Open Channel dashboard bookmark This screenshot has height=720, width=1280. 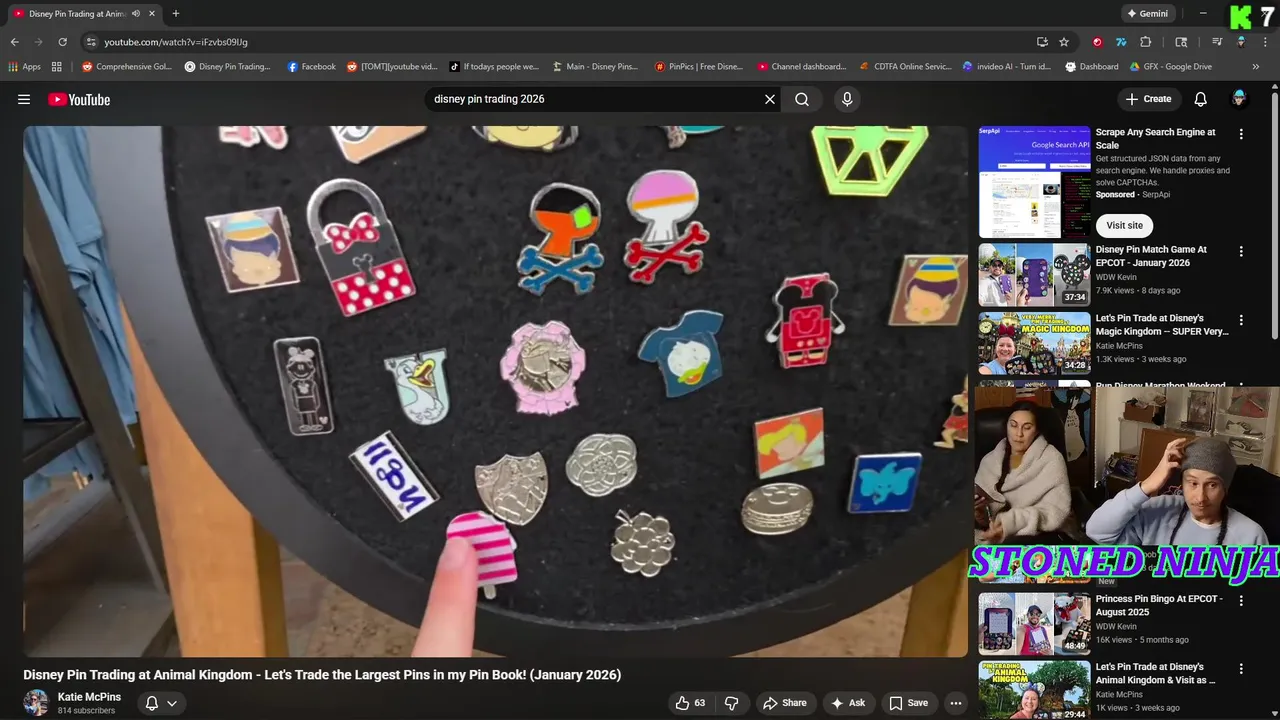(x=802, y=67)
